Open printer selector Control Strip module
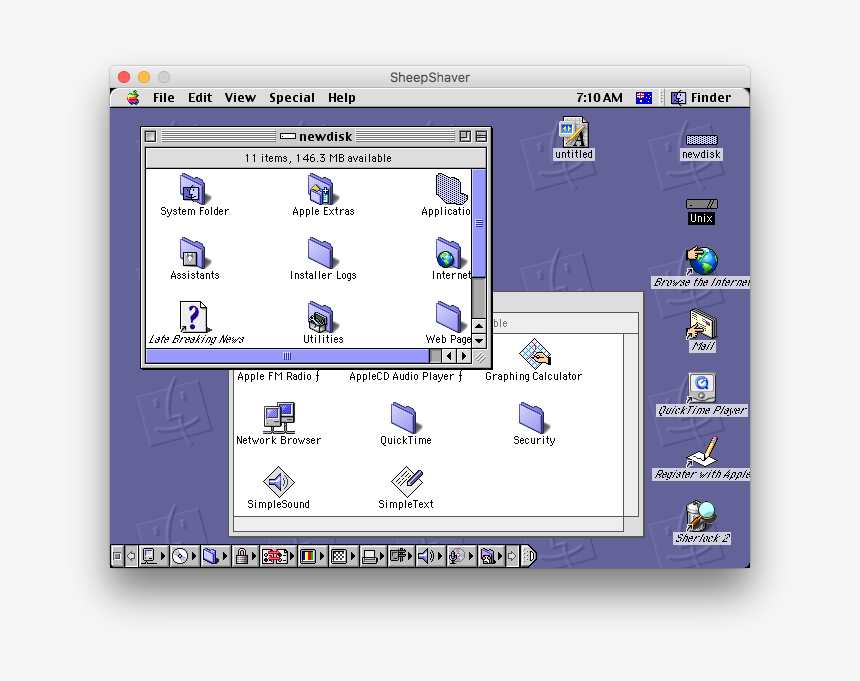This screenshot has width=860, height=681. (374, 557)
